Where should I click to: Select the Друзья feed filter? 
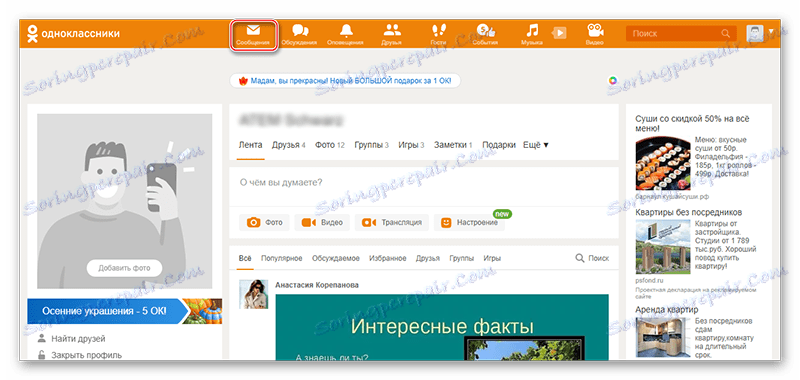(x=428, y=259)
